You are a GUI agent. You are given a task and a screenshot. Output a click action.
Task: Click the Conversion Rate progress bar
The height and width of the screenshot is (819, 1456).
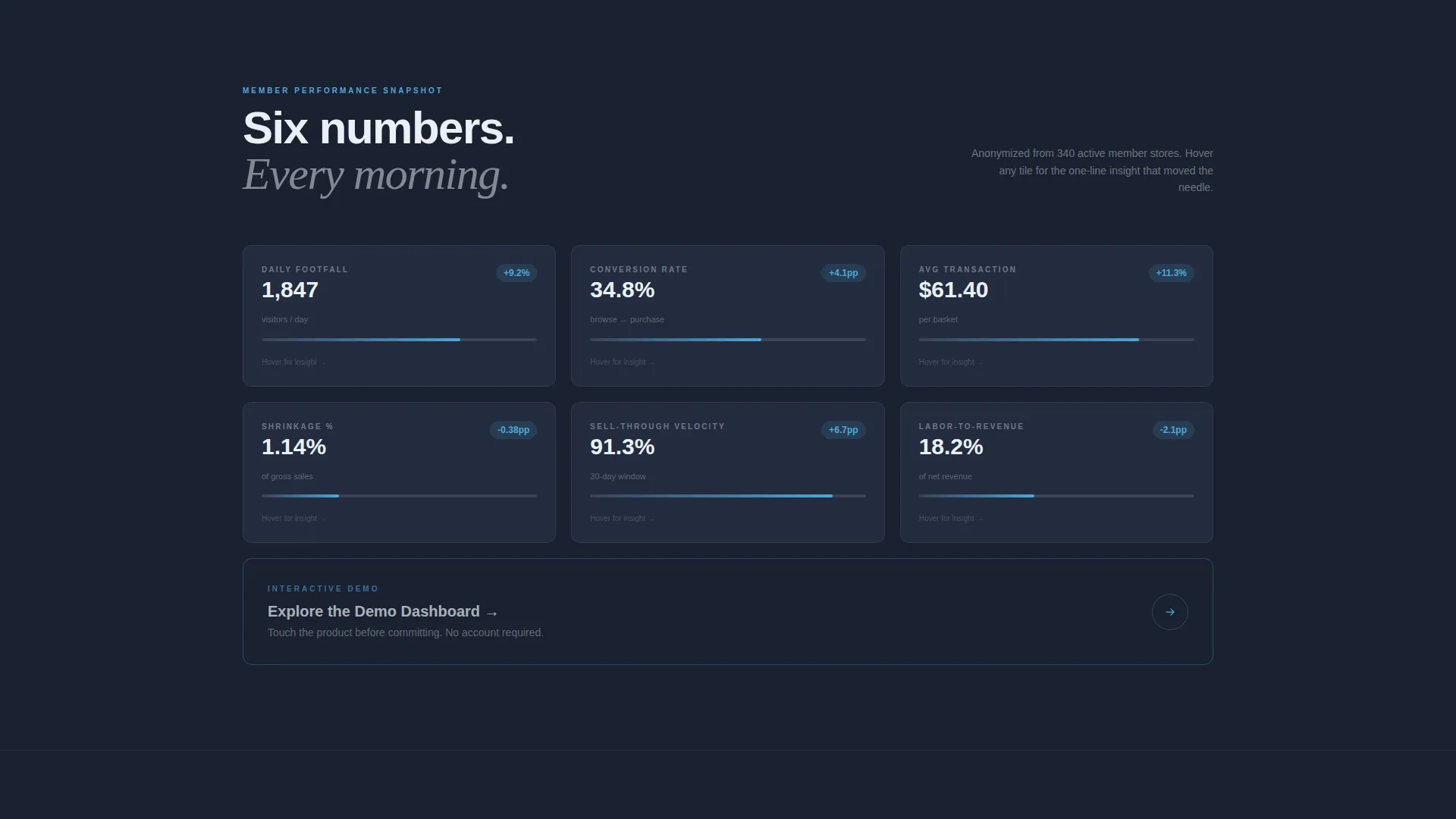(728, 340)
